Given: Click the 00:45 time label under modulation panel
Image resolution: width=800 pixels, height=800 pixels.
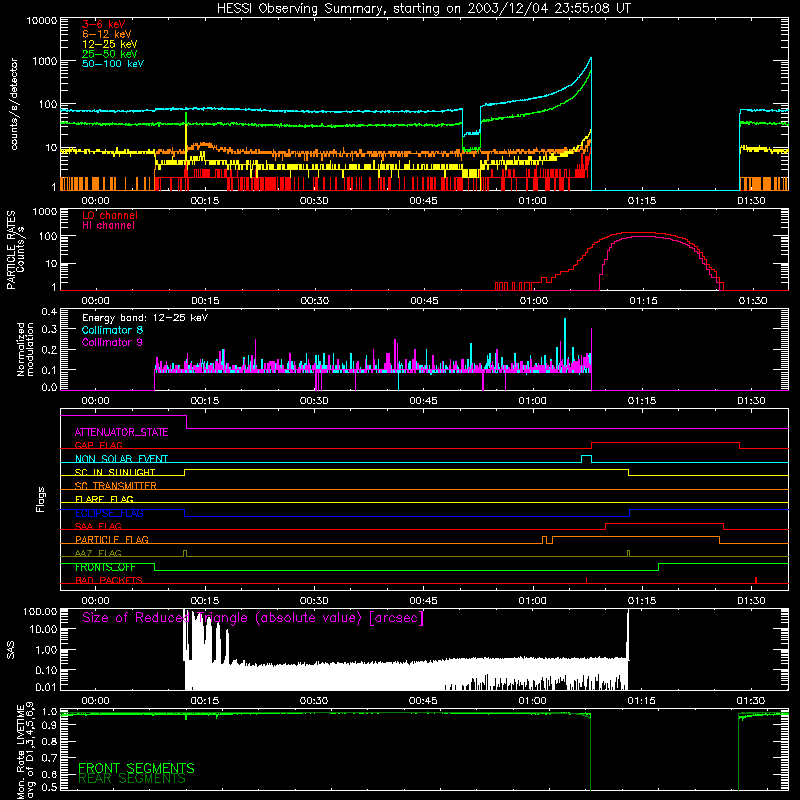Looking at the screenshot, I should click(423, 401).
